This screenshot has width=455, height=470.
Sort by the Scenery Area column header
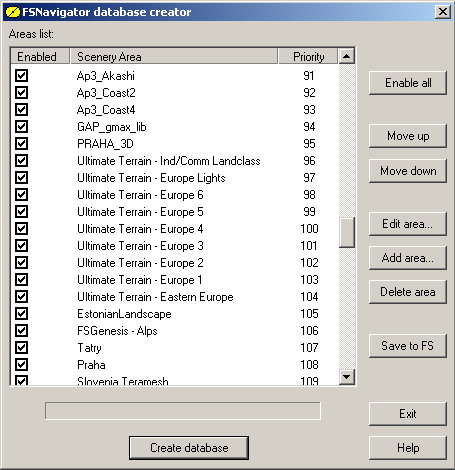[174, 56]
